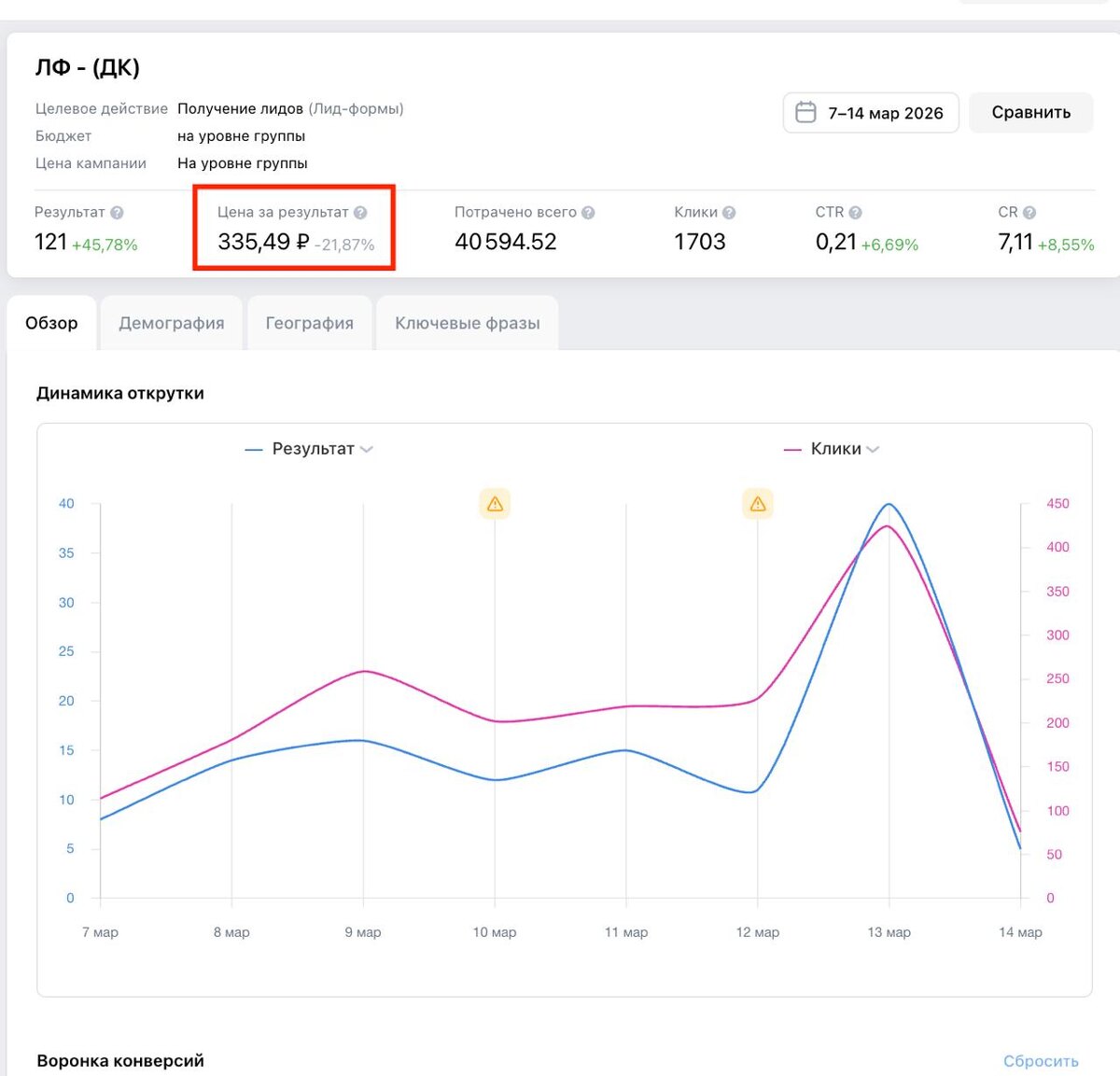Click the +8,55% CR change
The width and height of the screenshot is (1120, 1076).
coord(1066,245)
